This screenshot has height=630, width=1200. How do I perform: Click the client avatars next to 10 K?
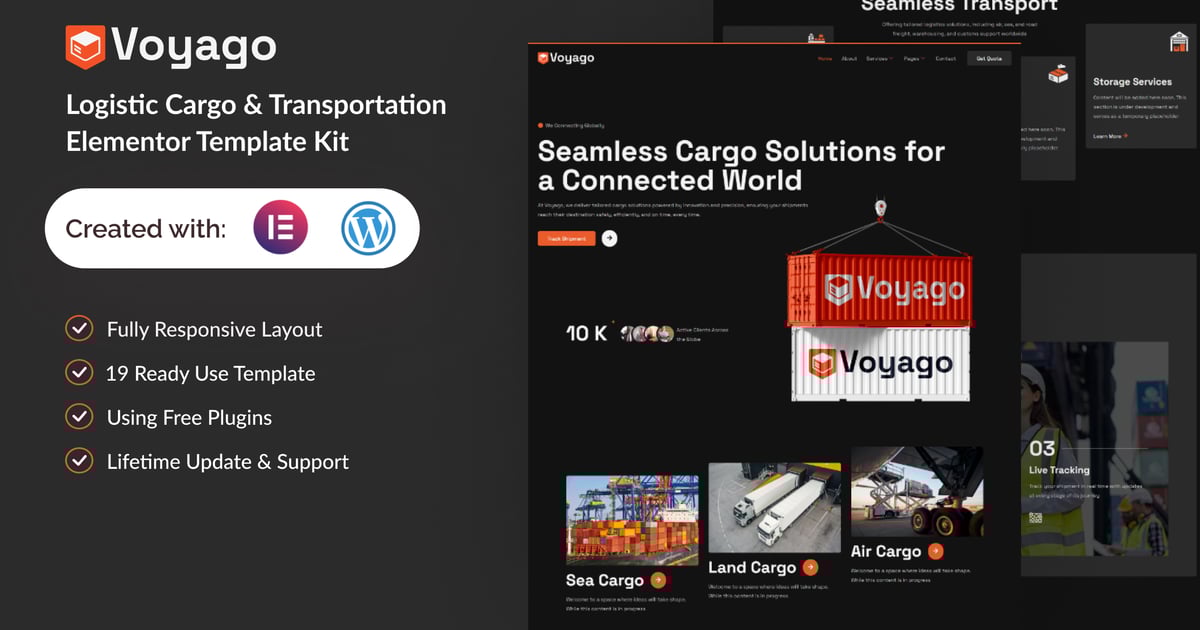646,334
